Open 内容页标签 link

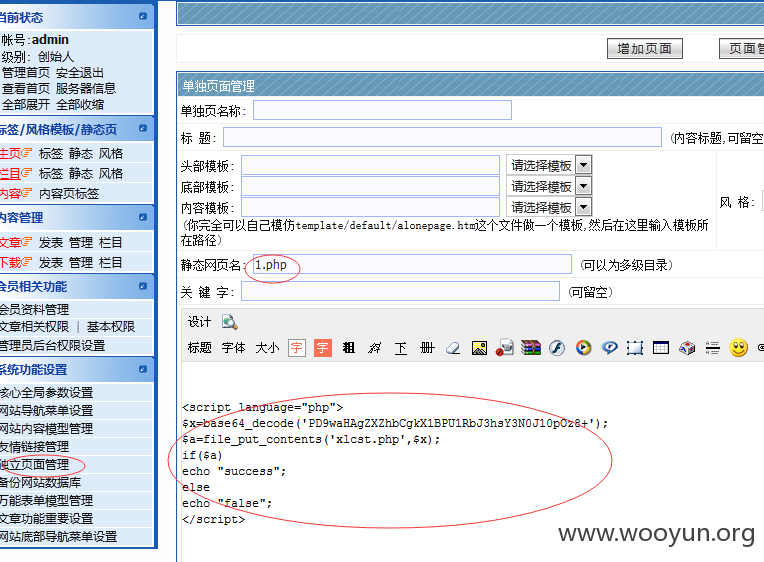(x=69, y=194)
